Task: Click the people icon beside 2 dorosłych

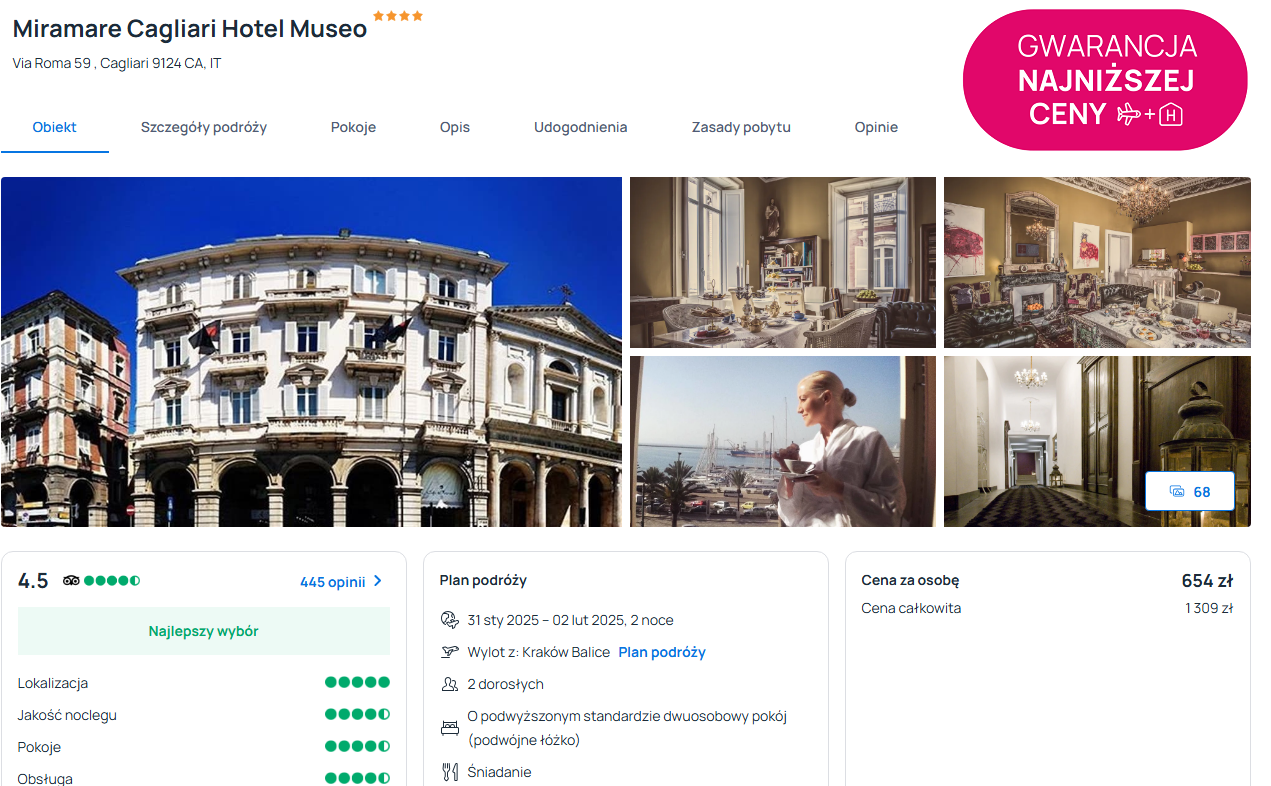Action: click(x=450, y=684)
